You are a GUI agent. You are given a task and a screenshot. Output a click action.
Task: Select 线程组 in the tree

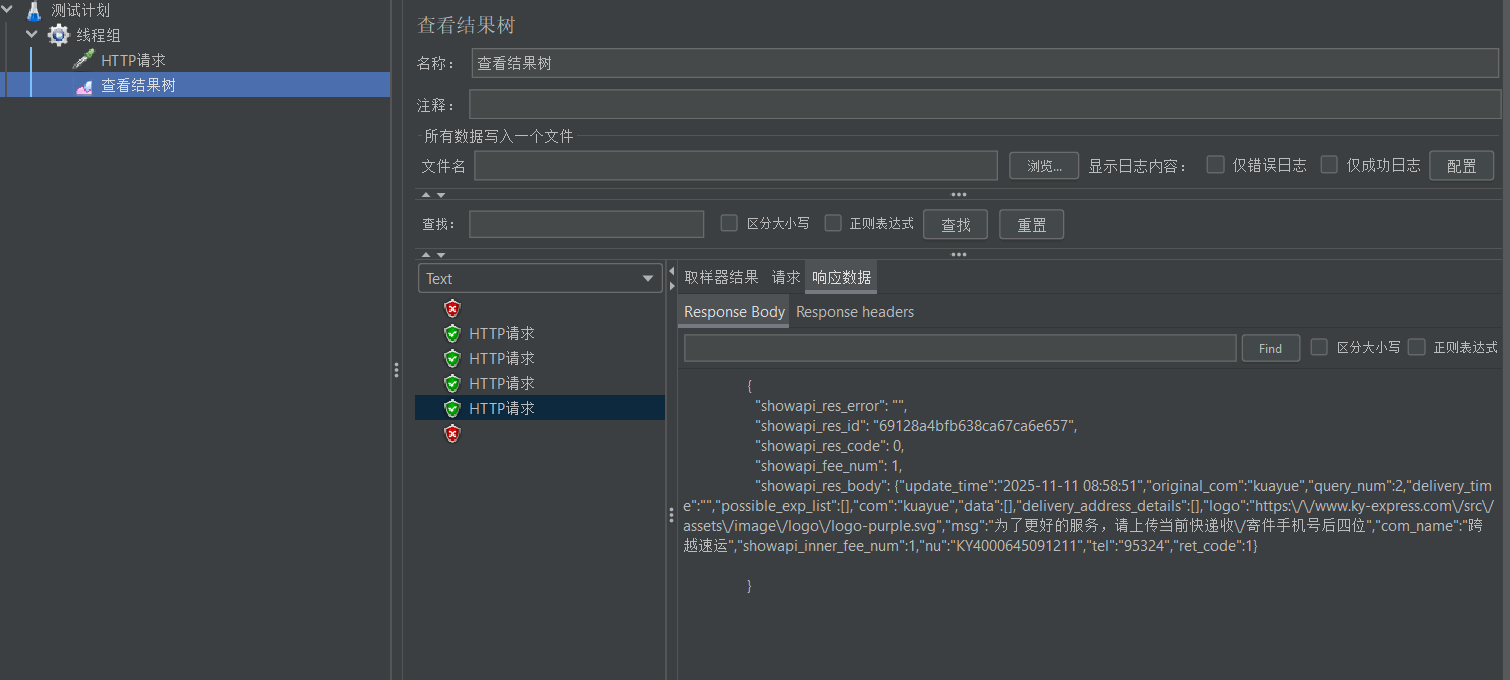coord(98,35)
